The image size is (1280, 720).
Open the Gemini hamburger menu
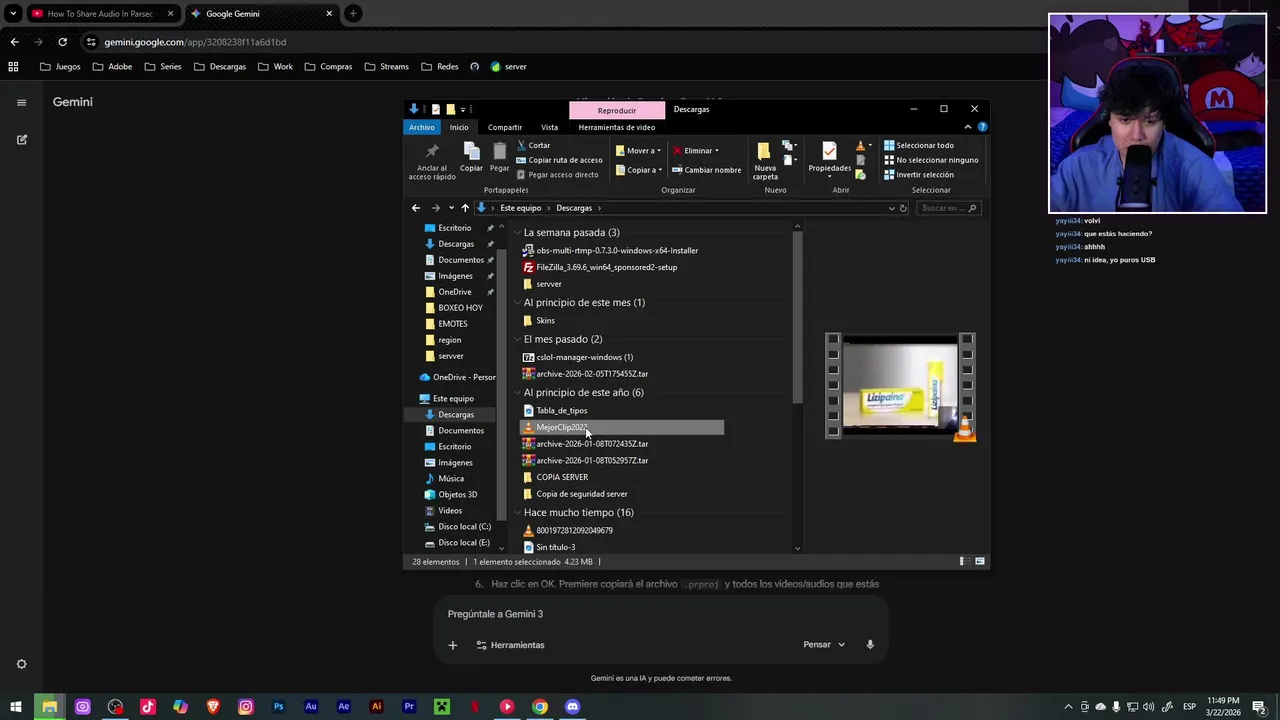coord(21,102)
